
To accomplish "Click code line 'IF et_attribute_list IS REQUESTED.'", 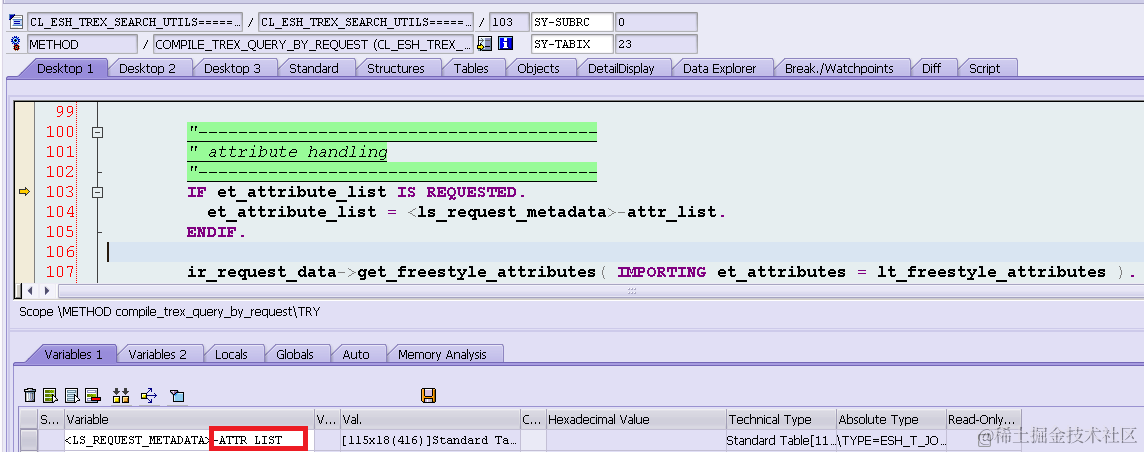I will (x=356, y=192).
